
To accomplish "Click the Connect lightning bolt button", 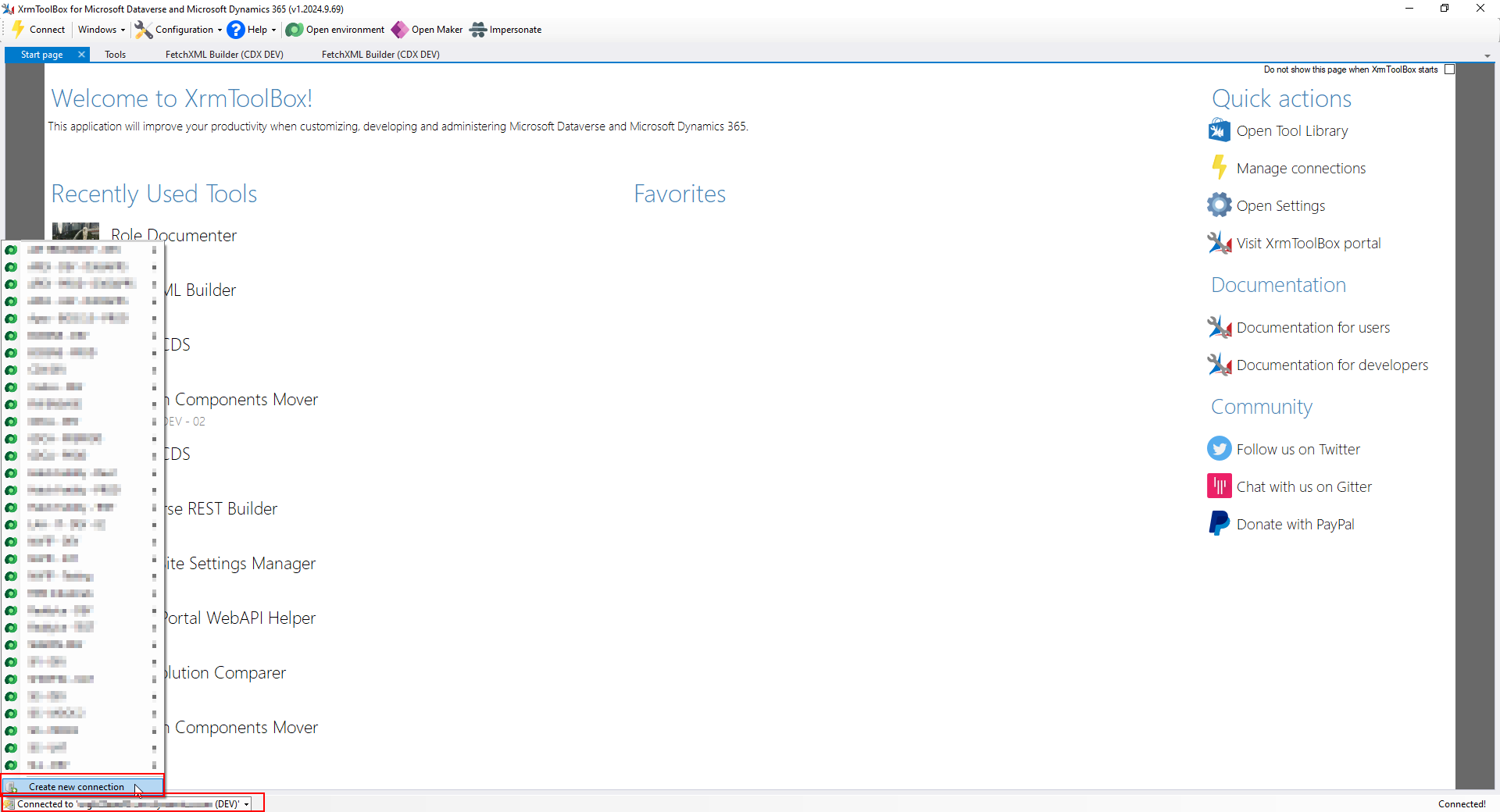I will (x=38, y=30).
